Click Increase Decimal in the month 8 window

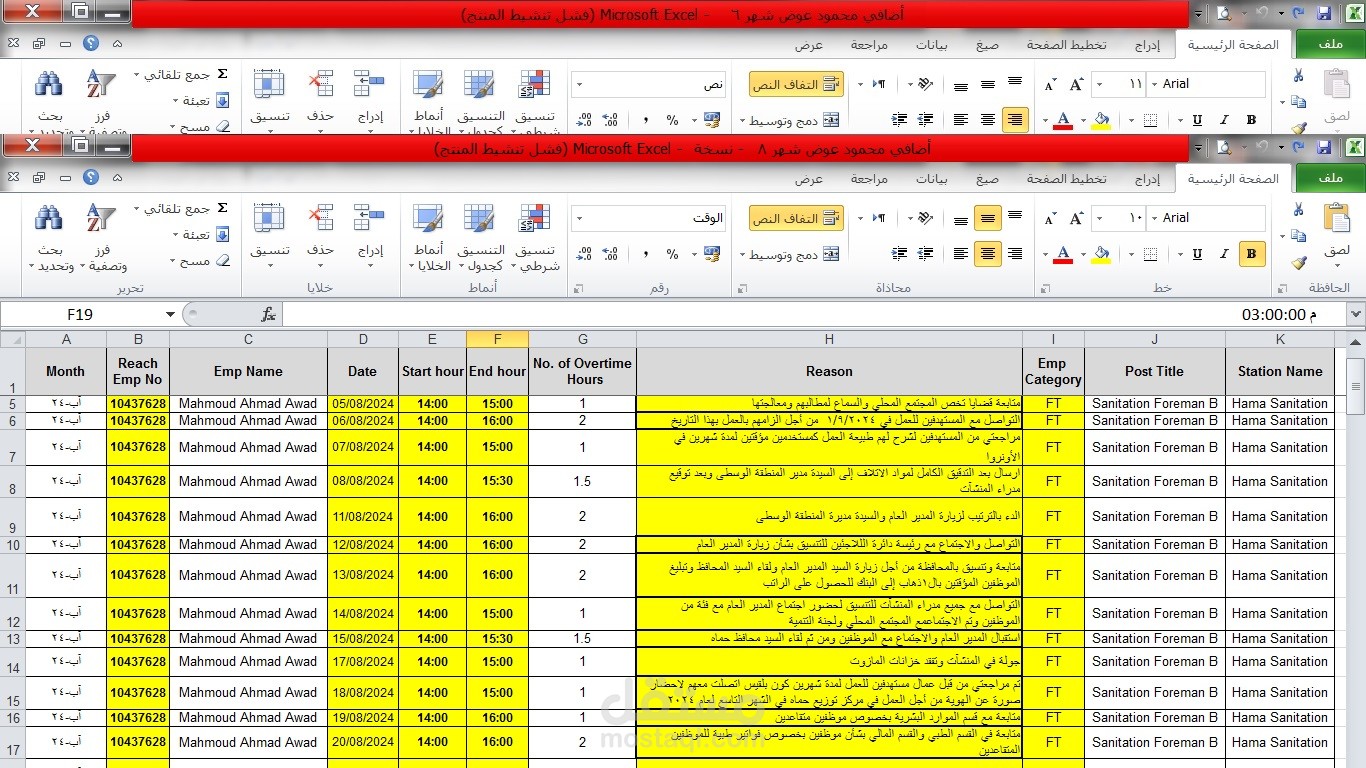[x=612, y=254]
